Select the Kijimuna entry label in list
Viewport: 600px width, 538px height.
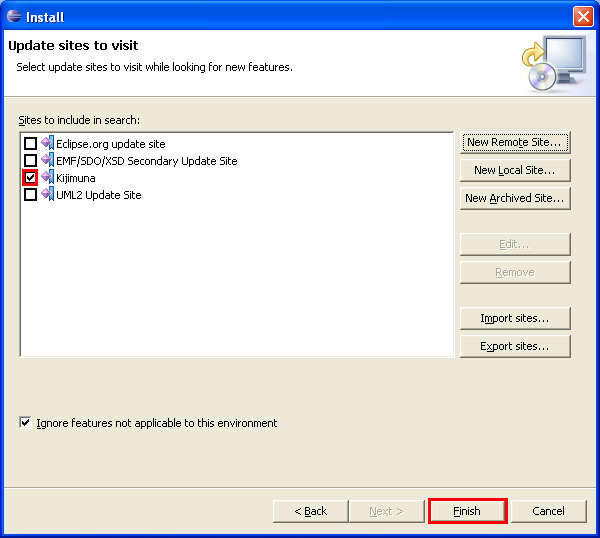pyautogui.click(x=76, y=178)
